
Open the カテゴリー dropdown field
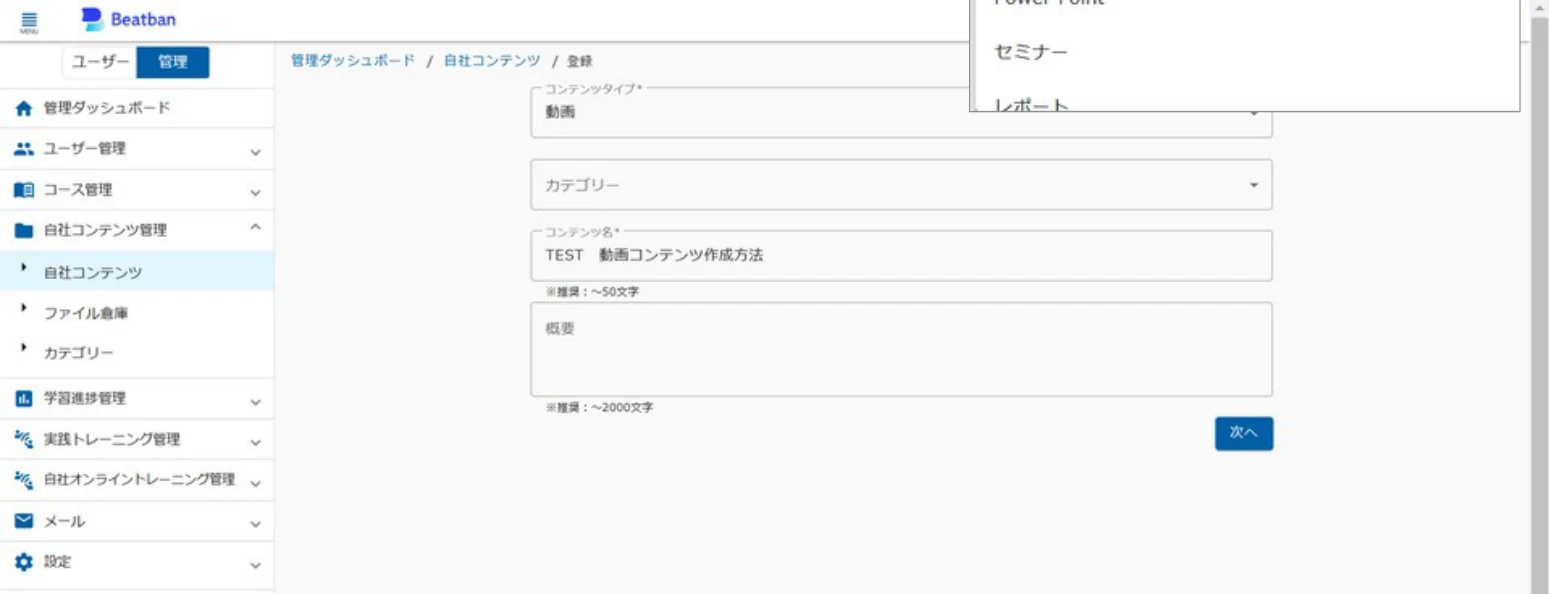(901, 185)
